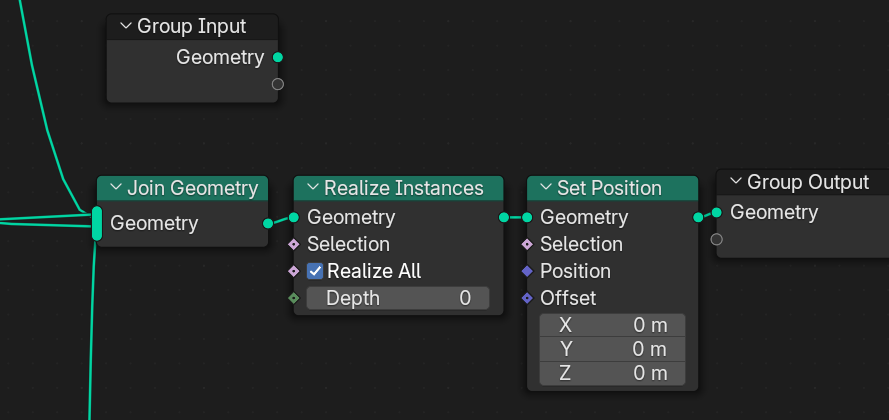This screenshot has height=420, width=889.
Task: Collapse the Group Output node
Action: tap(736, 182)
